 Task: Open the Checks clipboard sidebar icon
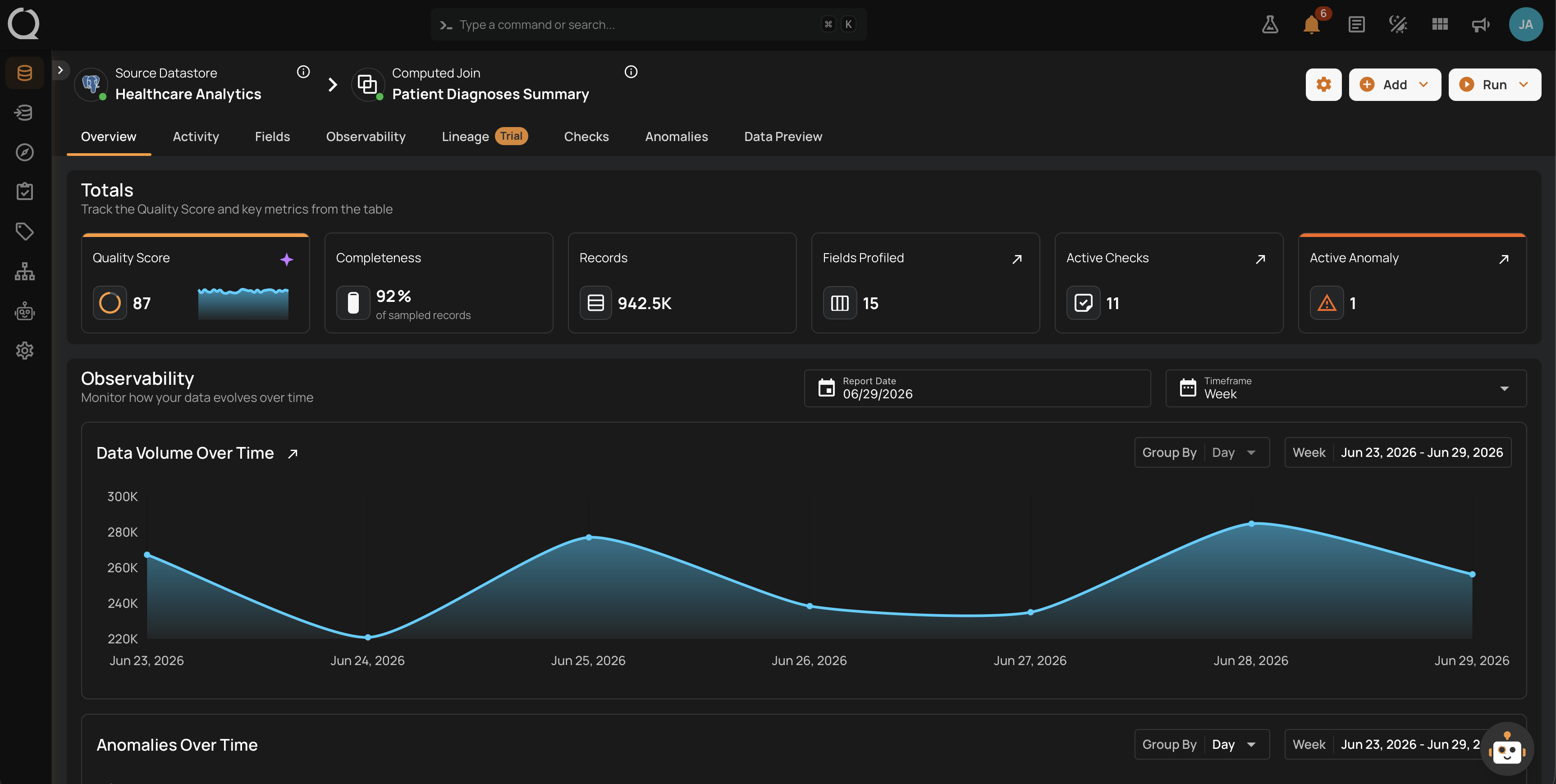pyautogui.click(x=25, y=191)
